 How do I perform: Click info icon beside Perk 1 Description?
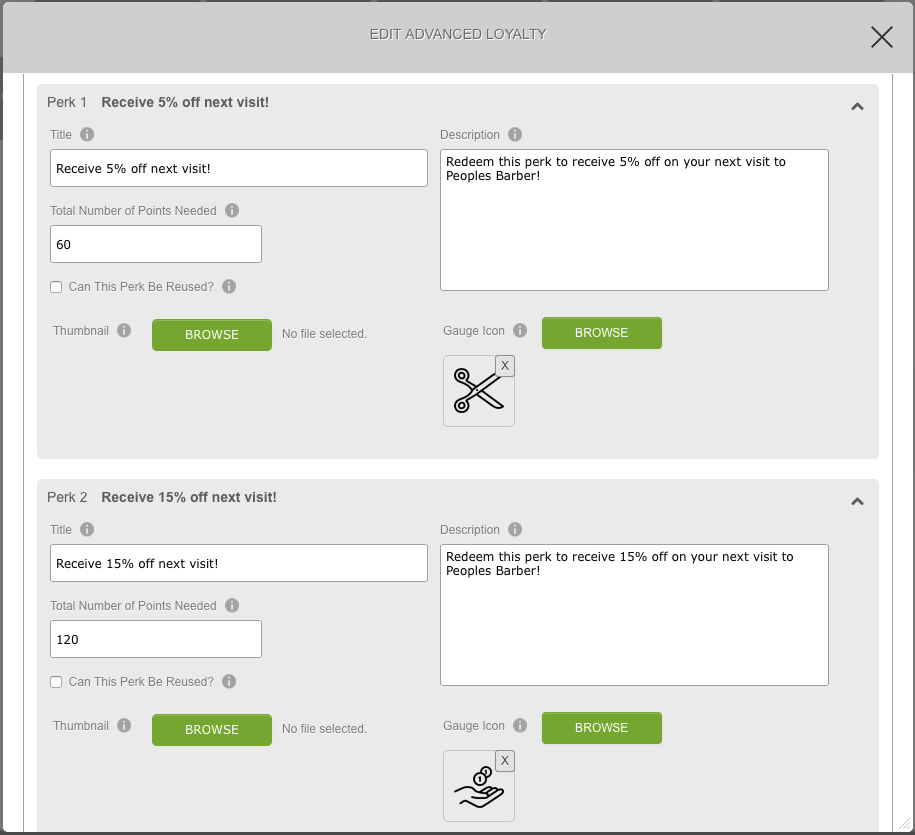click(x=514, y=135)
